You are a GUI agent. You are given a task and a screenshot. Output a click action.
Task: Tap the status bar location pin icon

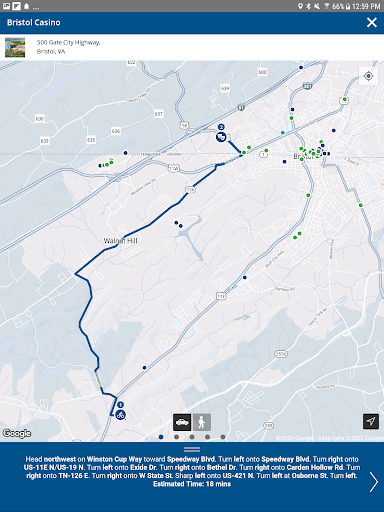click(300, 6)
